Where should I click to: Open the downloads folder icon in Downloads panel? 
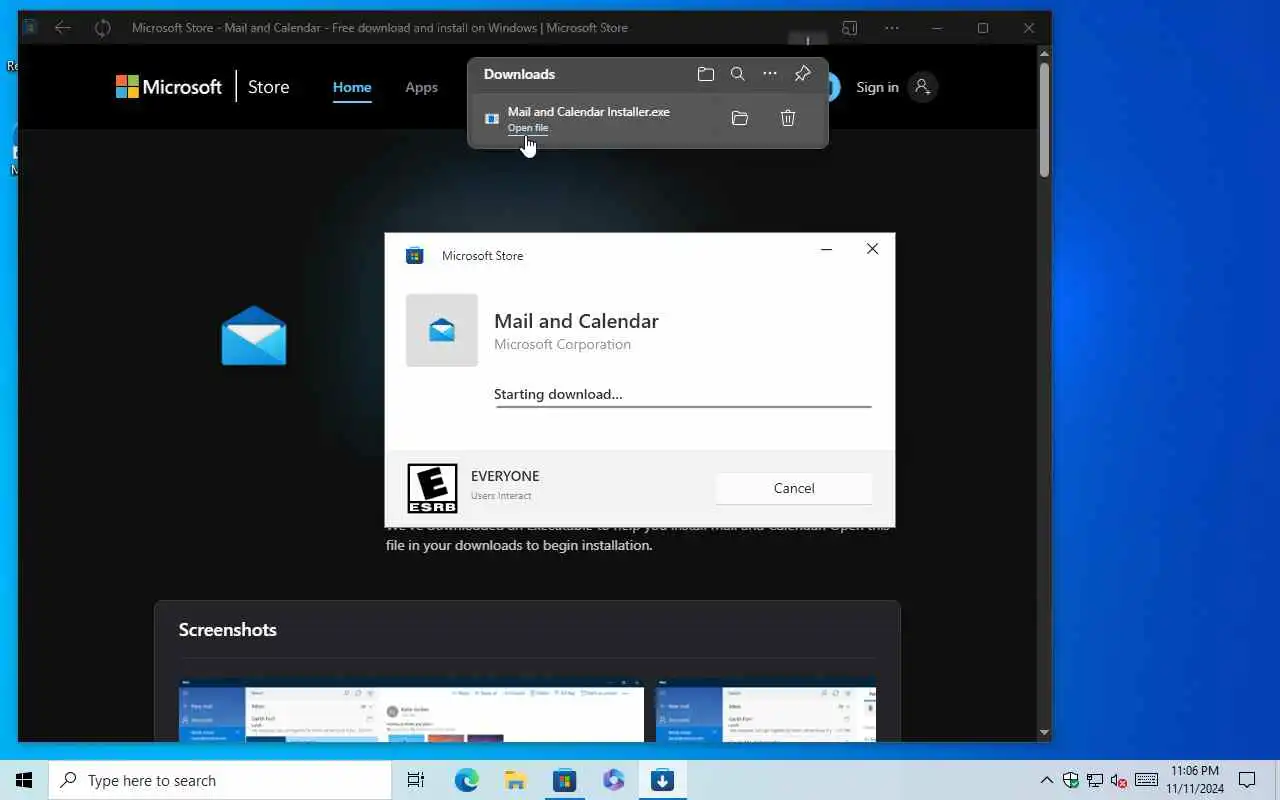tap(706, 74)
